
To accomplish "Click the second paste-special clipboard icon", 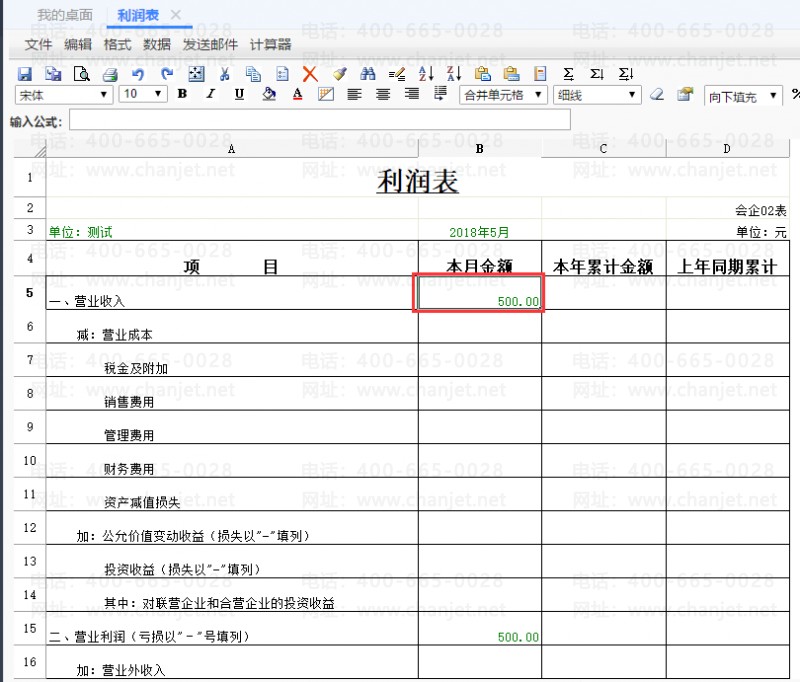I will [511, 74].
